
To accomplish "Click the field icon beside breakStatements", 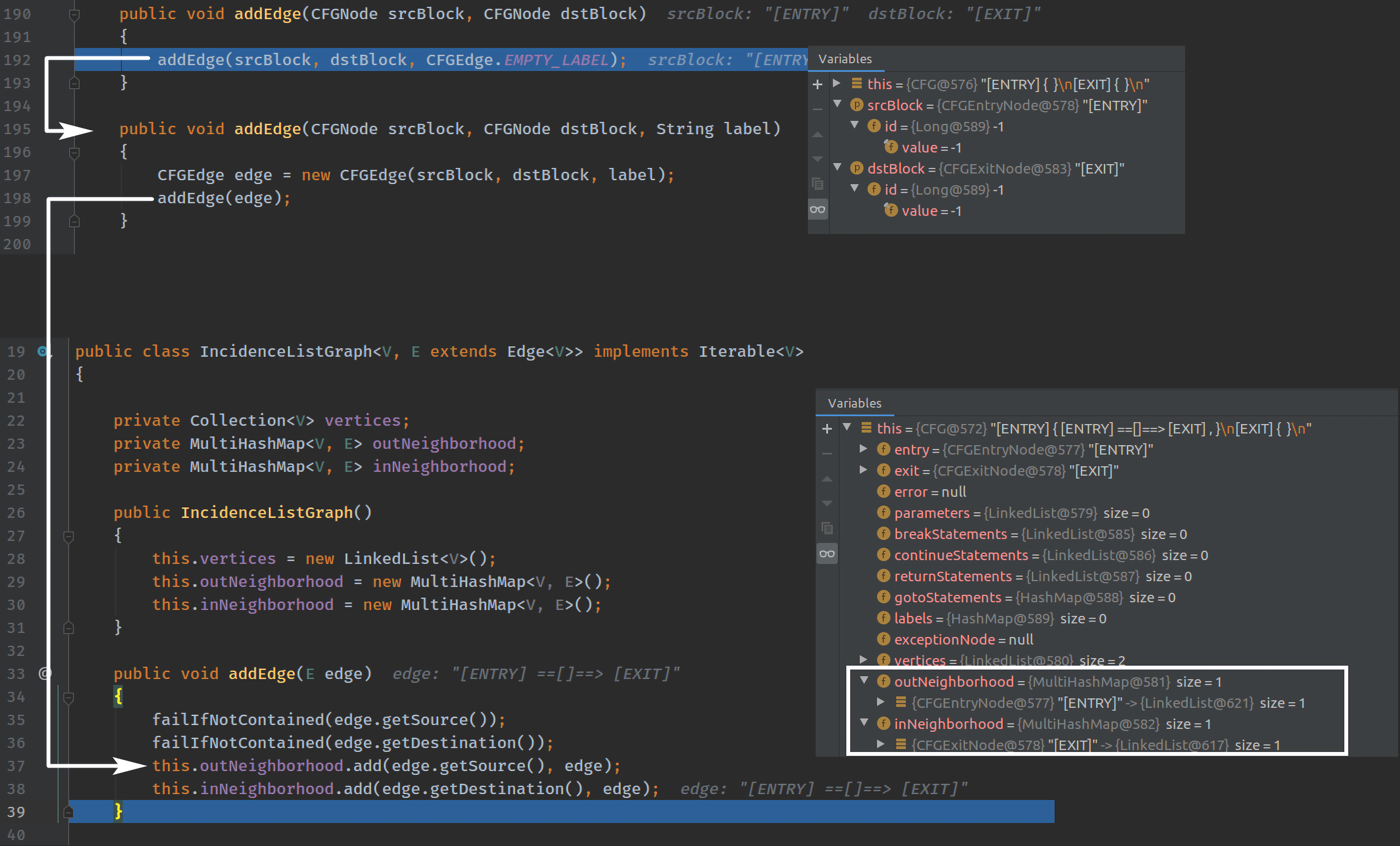I will 884,533.
